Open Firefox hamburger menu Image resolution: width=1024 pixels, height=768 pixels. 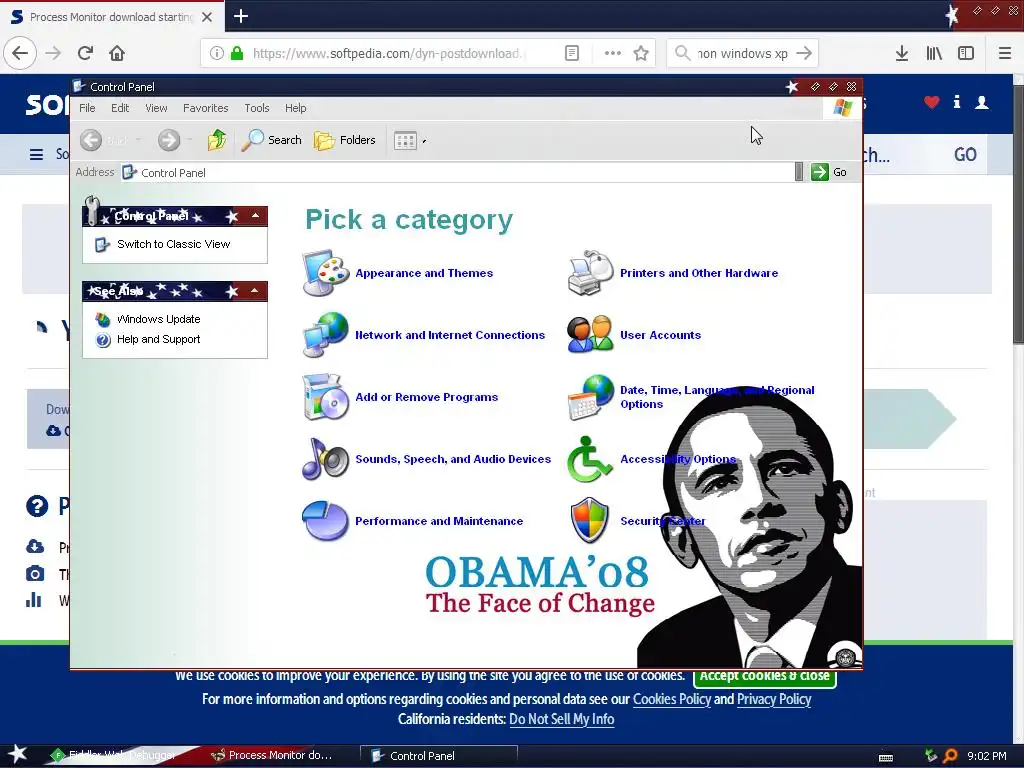pyautogui.click(x=1004, y=53)
